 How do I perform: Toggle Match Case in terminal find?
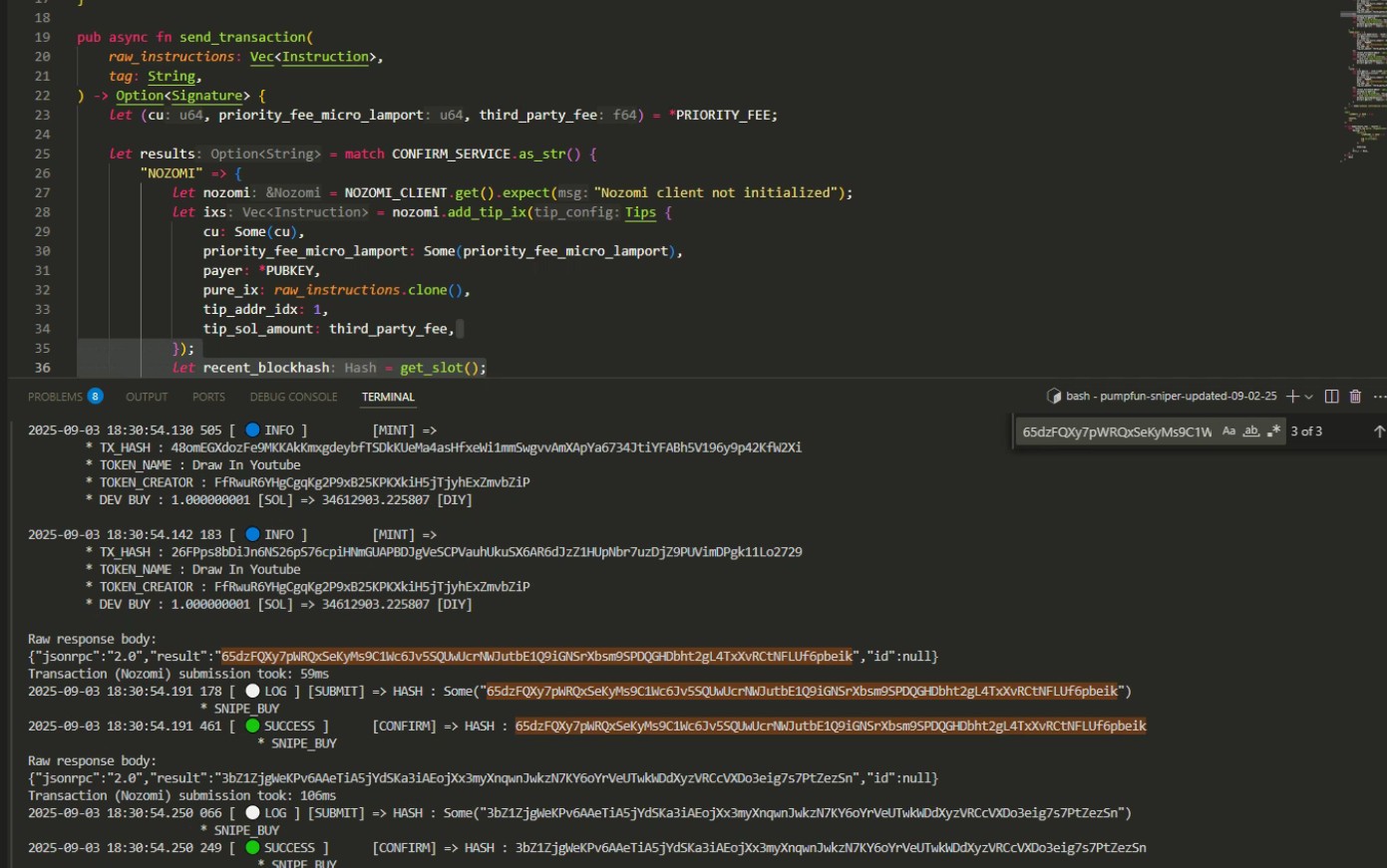tap(1228, 432)
